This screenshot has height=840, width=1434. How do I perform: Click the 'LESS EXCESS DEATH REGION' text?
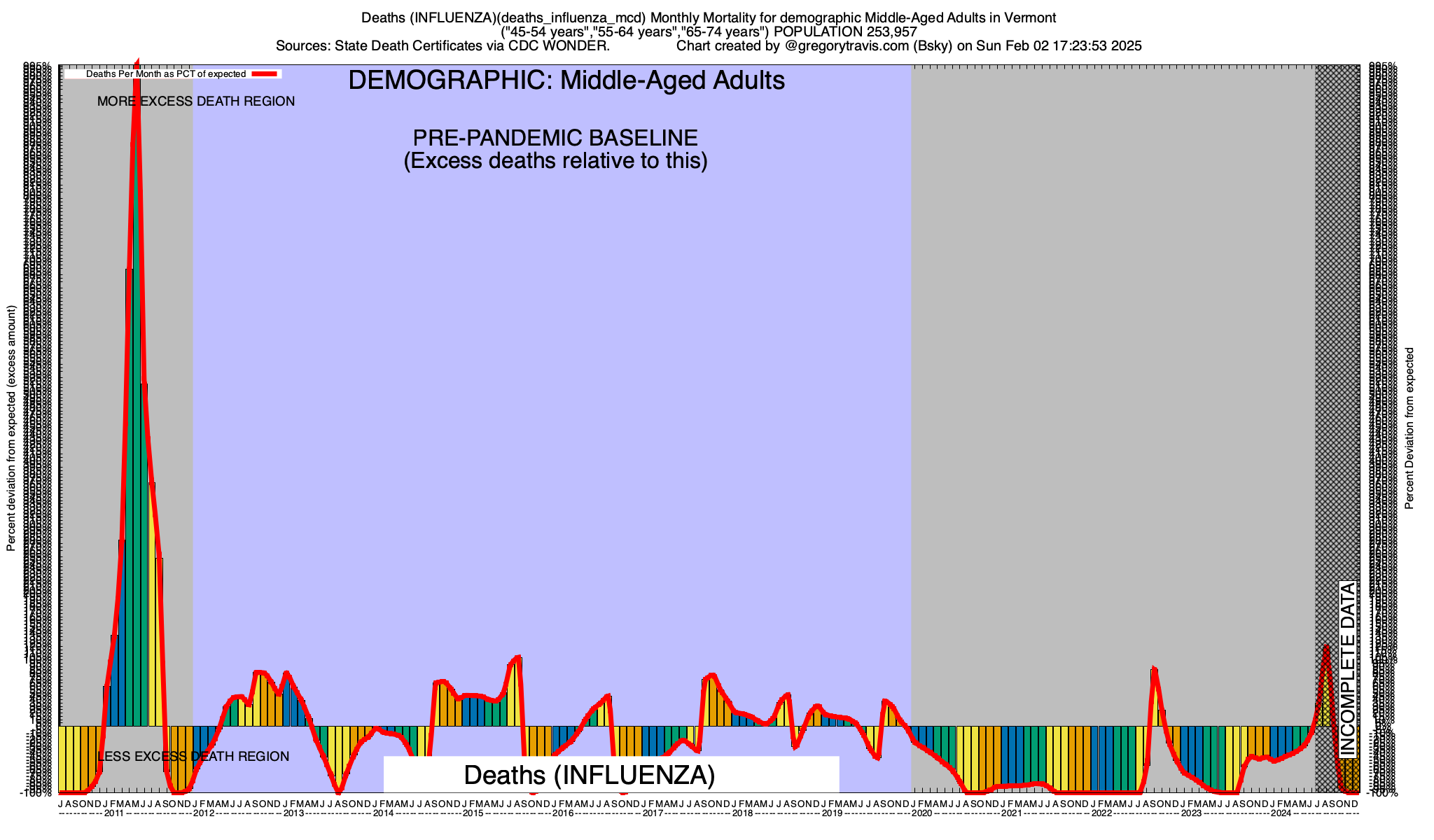tap(193, 756)
